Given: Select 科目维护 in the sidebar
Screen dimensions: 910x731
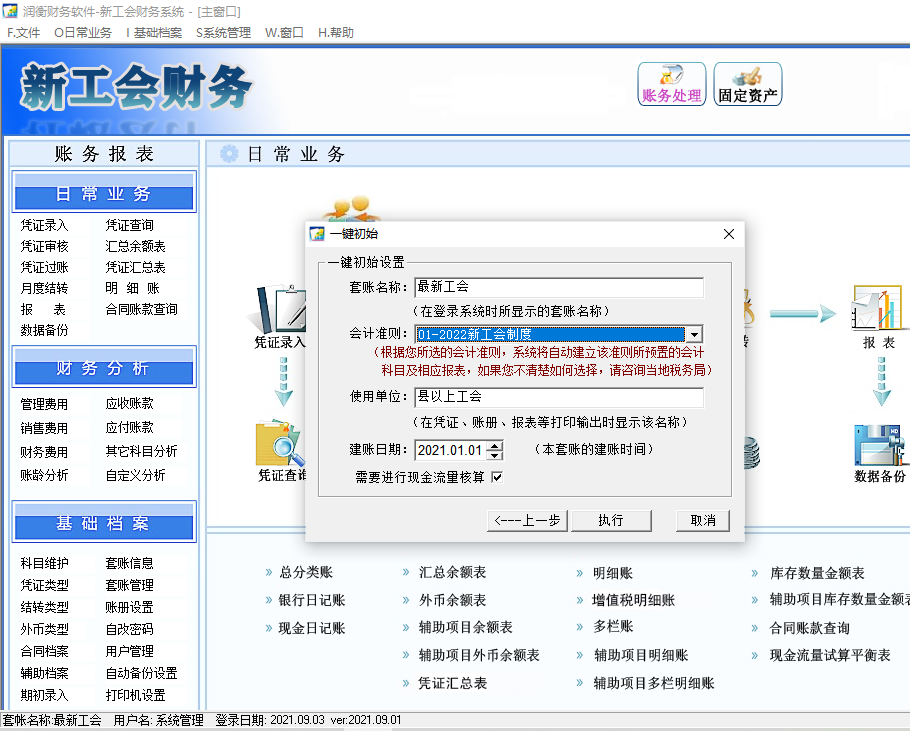Looking at the screenshot, I should pos(45,563).
